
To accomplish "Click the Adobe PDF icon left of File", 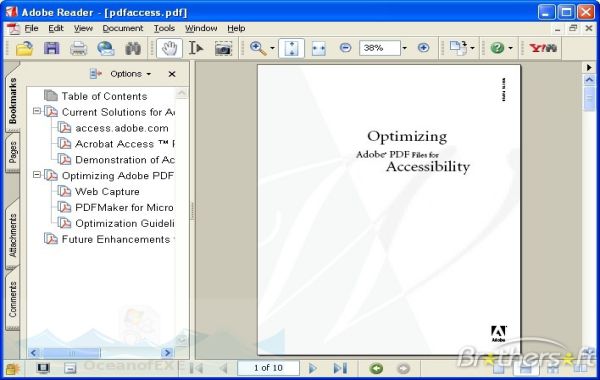I will coord(13,29).
